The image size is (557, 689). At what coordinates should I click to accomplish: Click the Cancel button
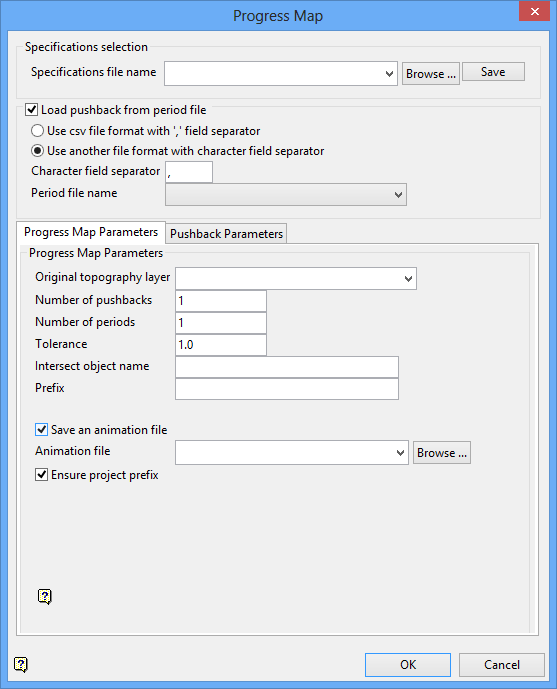point(502,664)
